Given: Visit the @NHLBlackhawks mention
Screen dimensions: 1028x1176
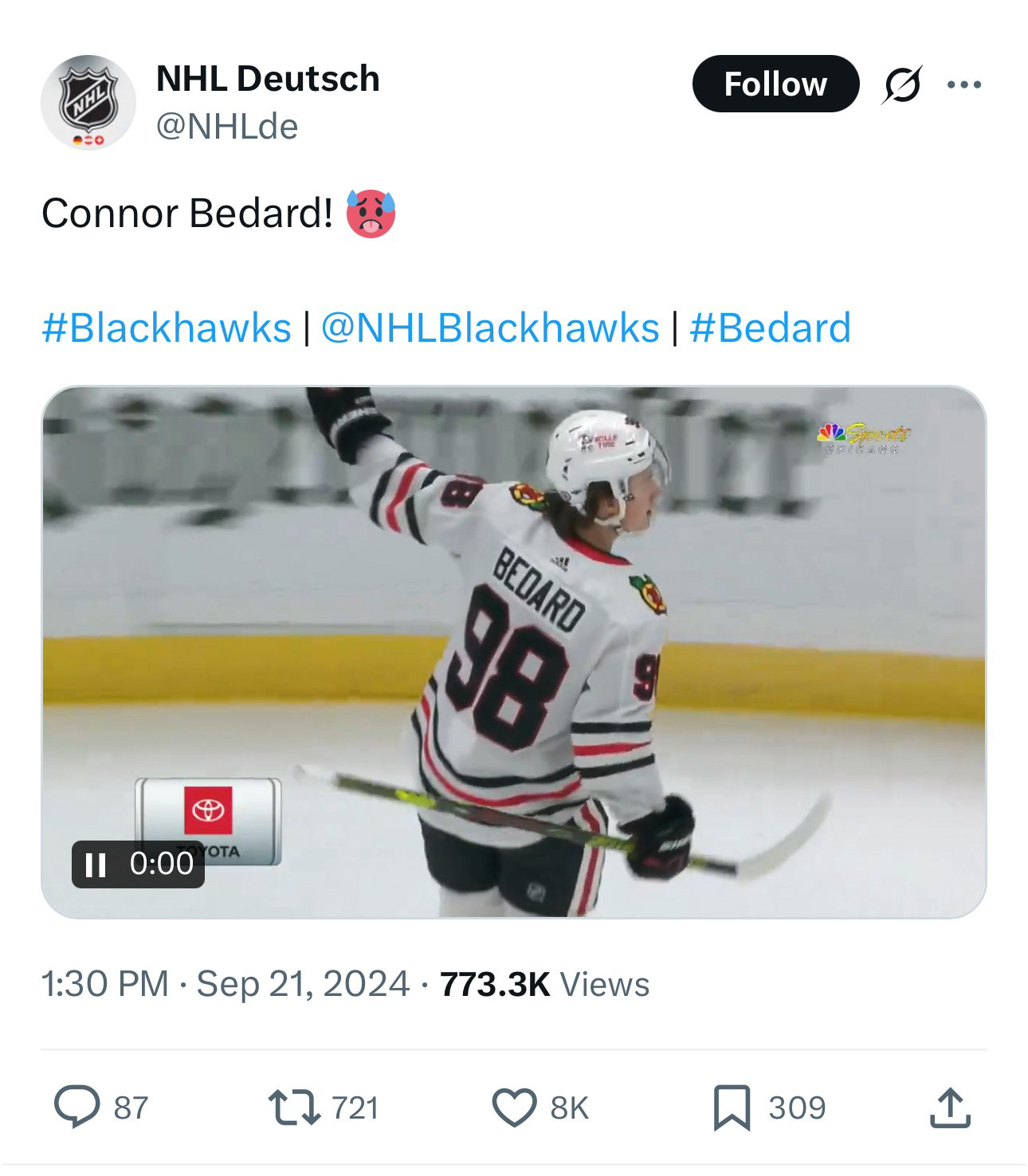Looking at the screenshot, I should pyautogui.click(x=489, y=328).
